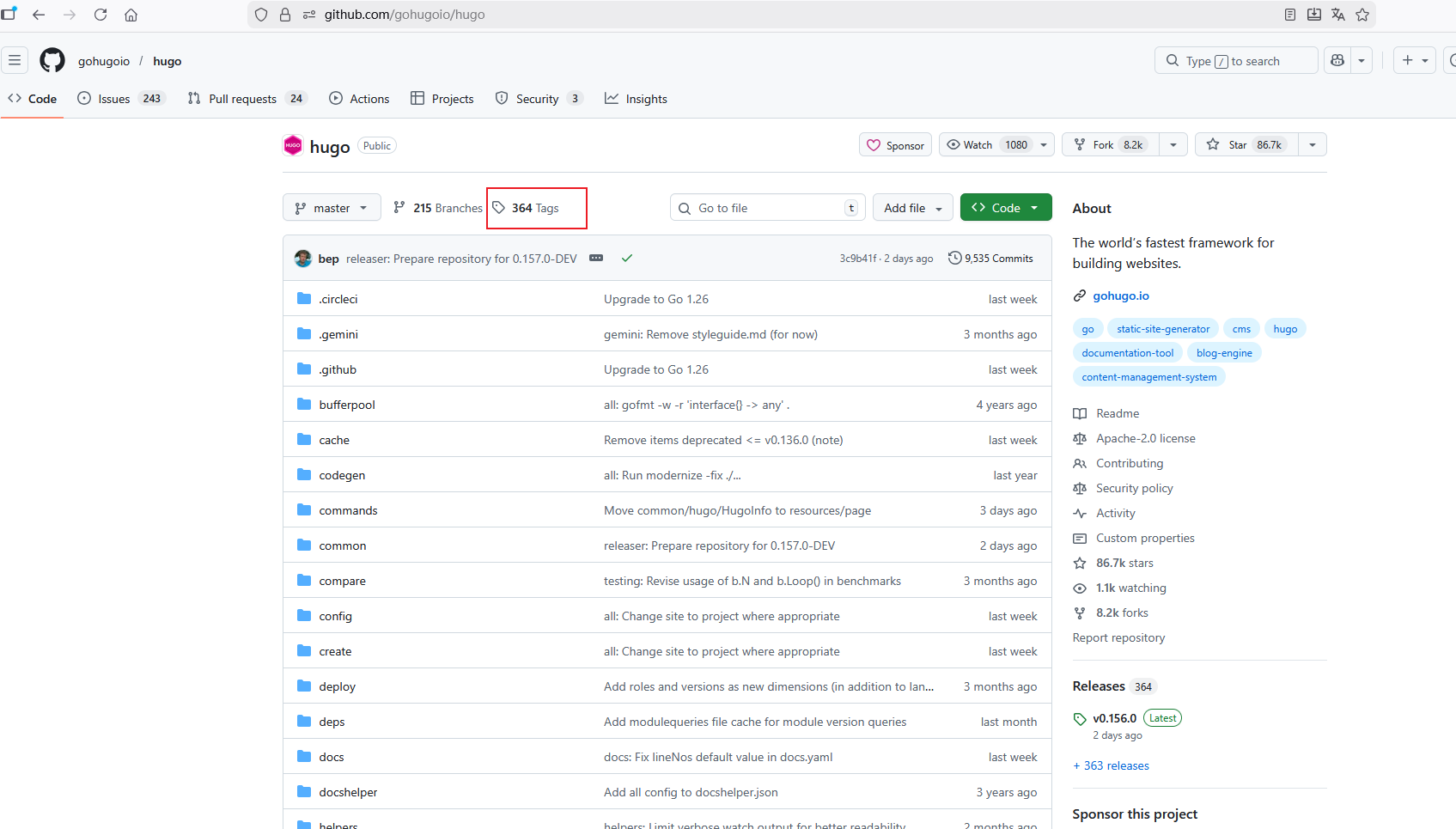Bookmark this page with star icon
The image size is (1456, 829).
click(1362, 15)
